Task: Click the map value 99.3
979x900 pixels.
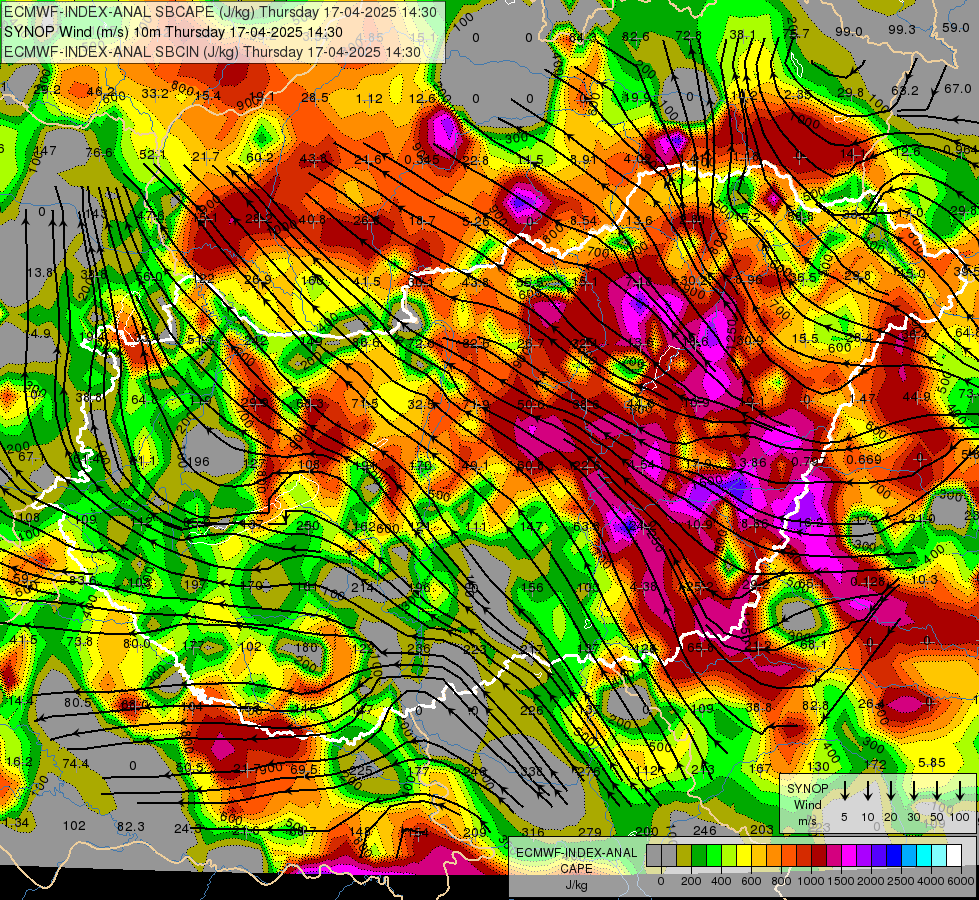Action: [902, 29]
